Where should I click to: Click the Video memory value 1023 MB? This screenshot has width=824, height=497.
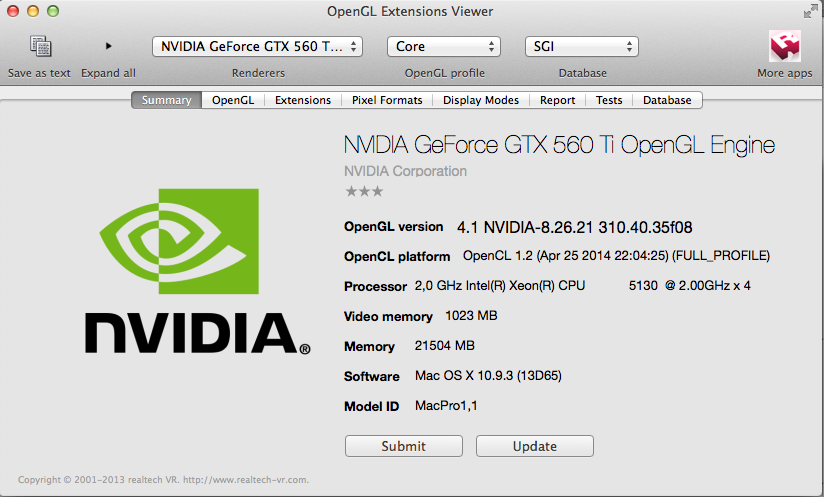point(471,316)
